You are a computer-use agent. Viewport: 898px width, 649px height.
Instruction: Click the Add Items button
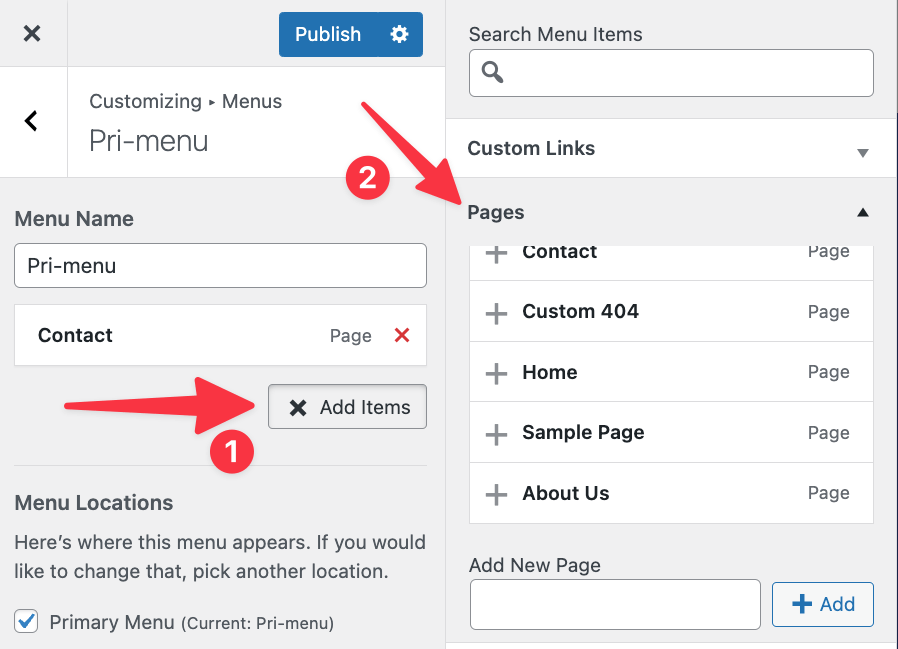click(347, 407)
